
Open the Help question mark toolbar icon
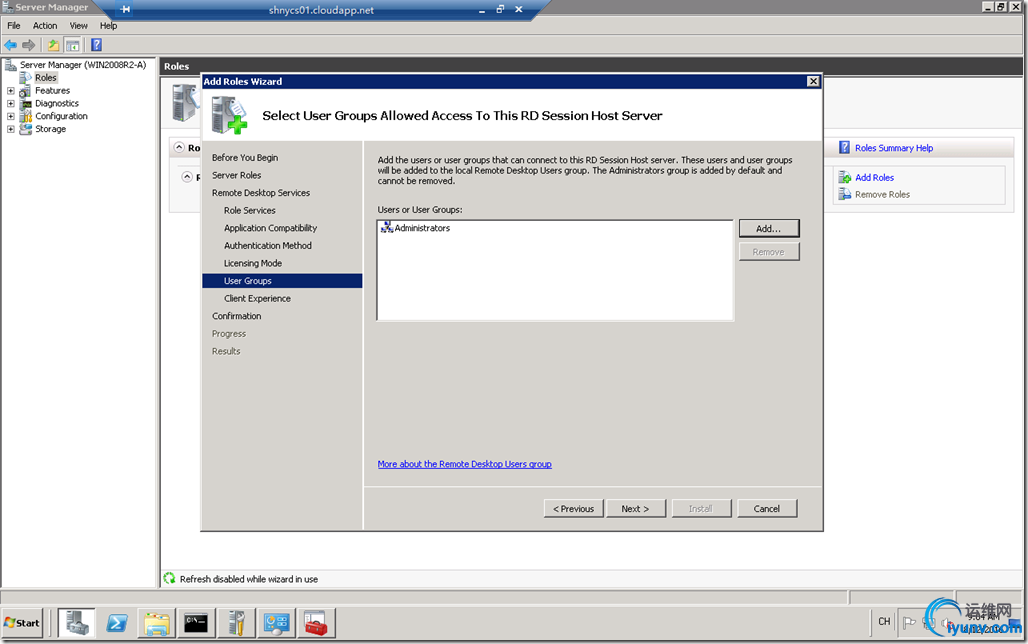click(96, 45)
